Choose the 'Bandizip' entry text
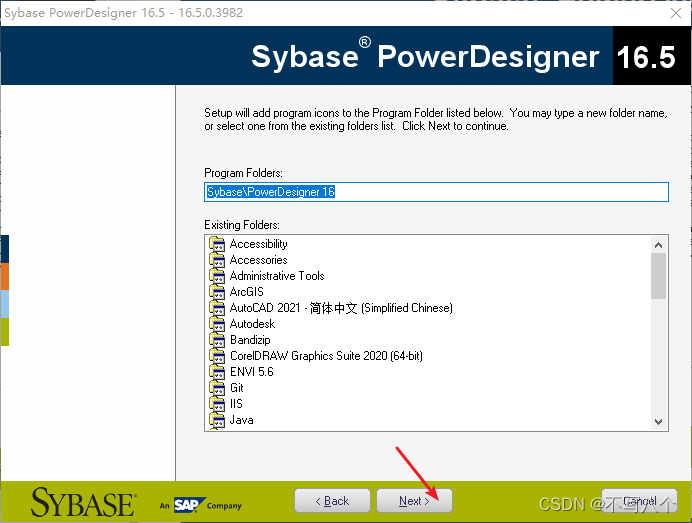Image resolution: width=692 pixels, height=523 pixels. coord(250,340)
